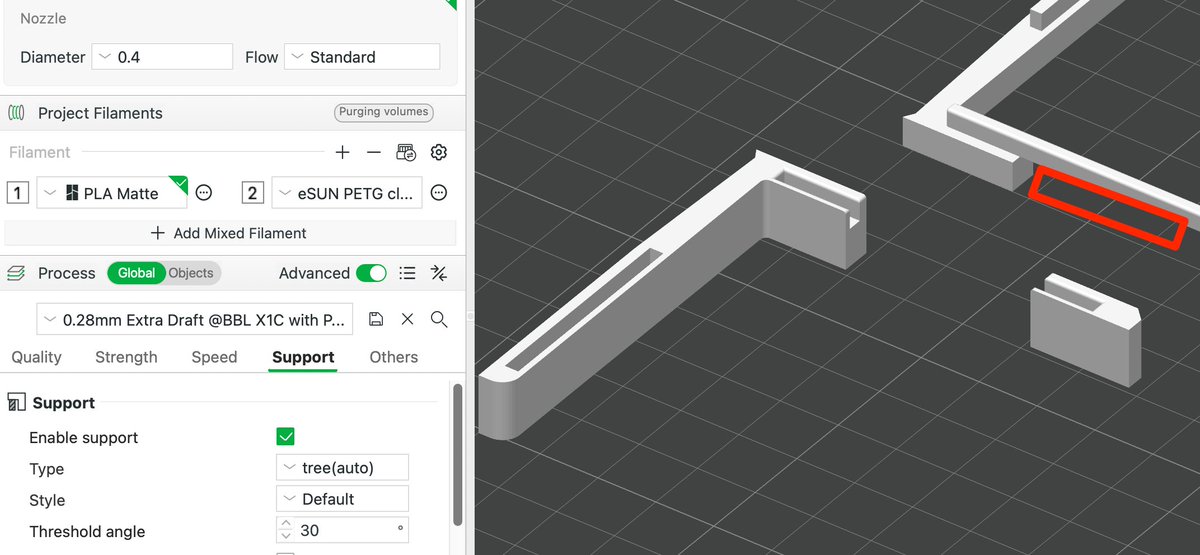Click the PLA Matte brand logo icon
Viewport: 1200px width, 555px height.
[72, 193]
